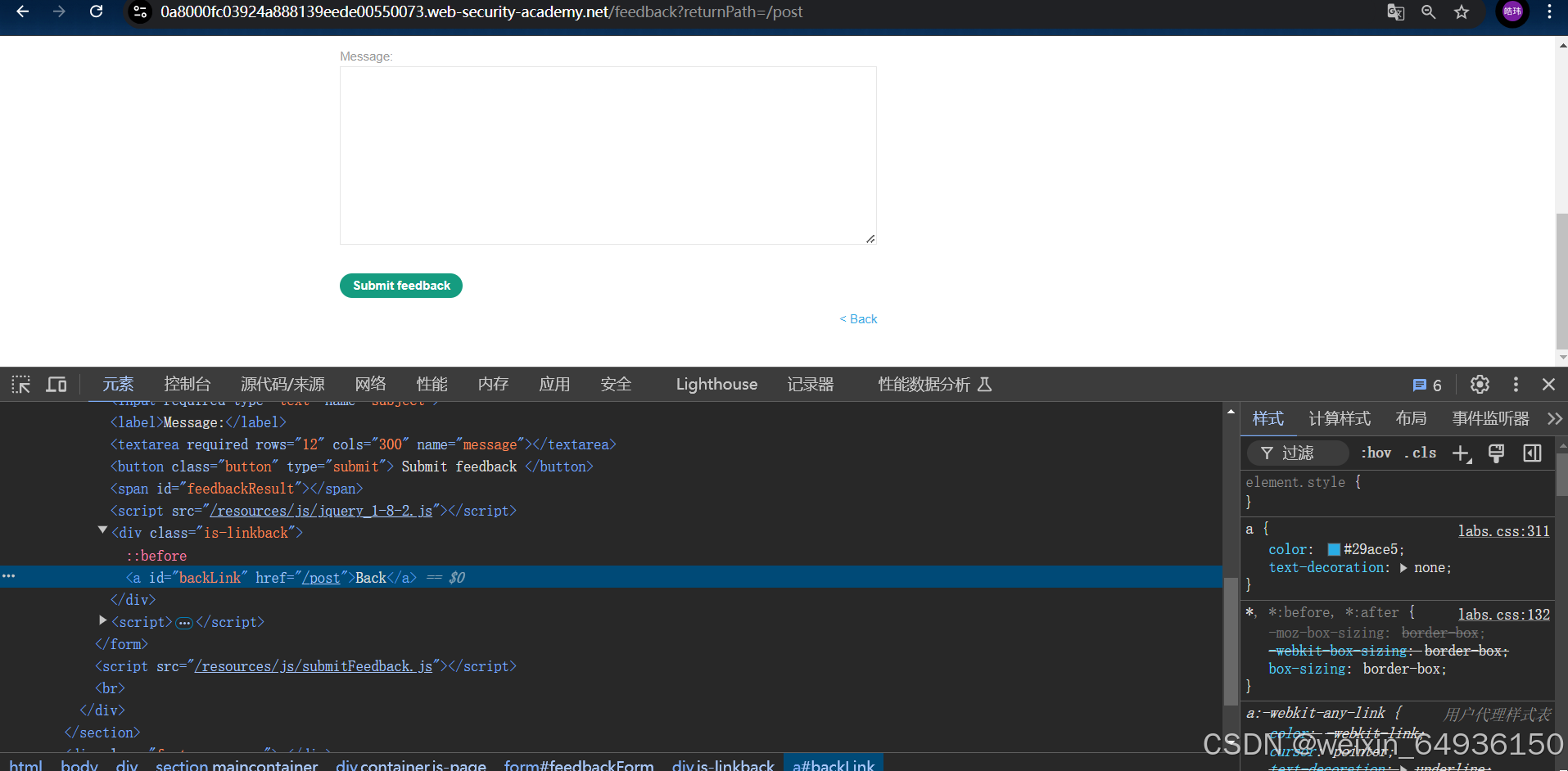
Task: Open the 性能数据分析 tab
Action: point(934,384)
